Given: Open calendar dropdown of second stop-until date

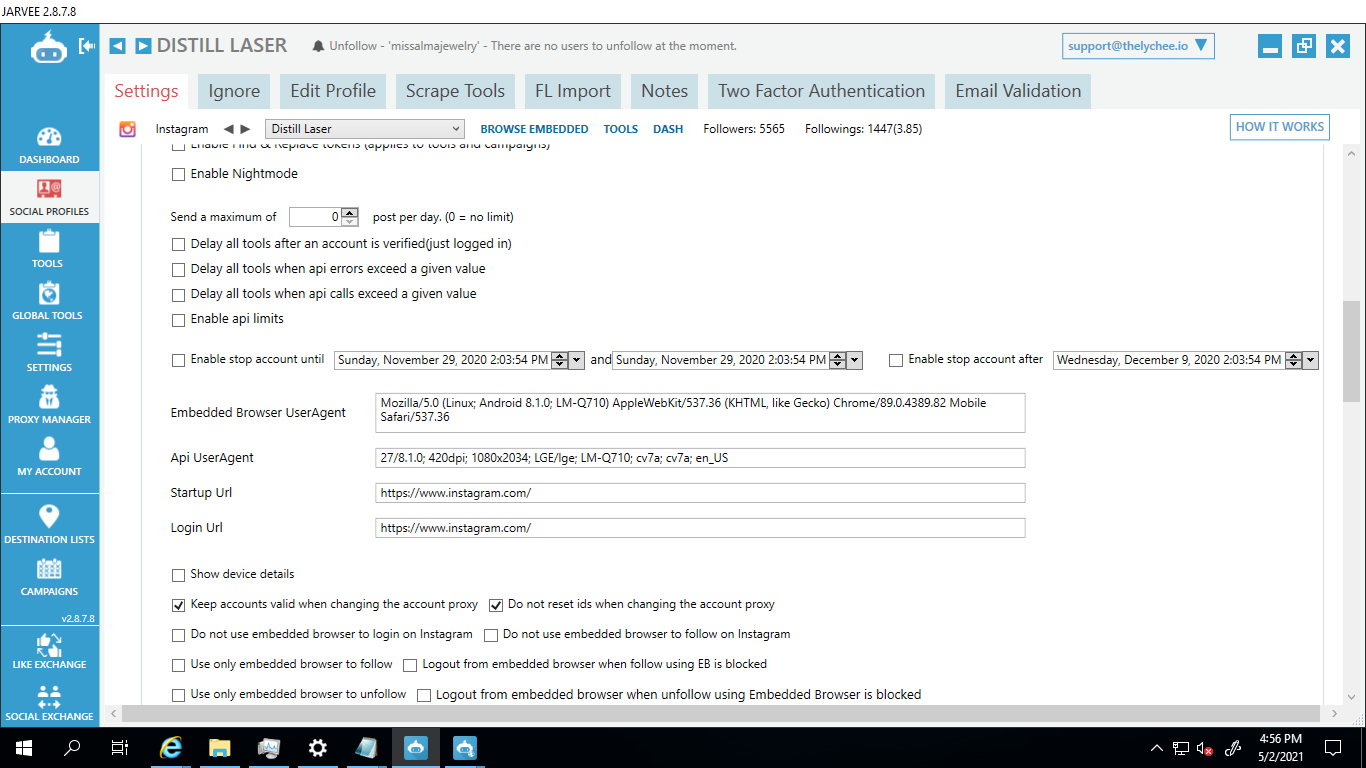Looking at the screenshot, I should pos(855,360).
